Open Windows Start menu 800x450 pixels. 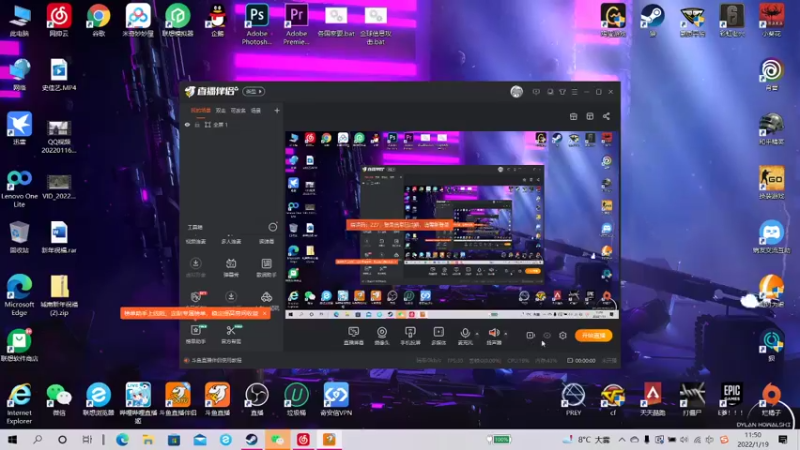(x=12, y=439)
